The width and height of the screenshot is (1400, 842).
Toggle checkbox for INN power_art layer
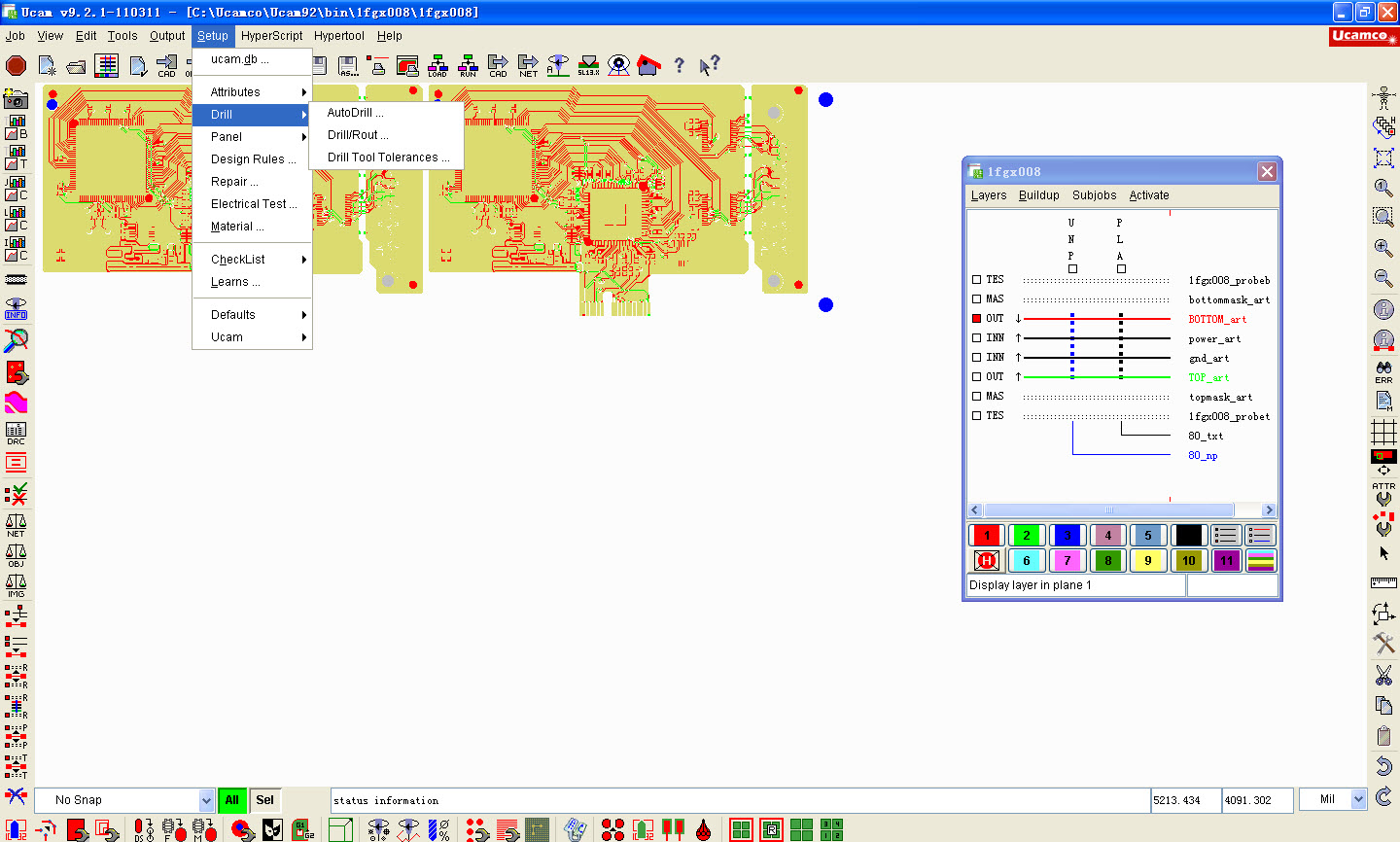(977, 337)
